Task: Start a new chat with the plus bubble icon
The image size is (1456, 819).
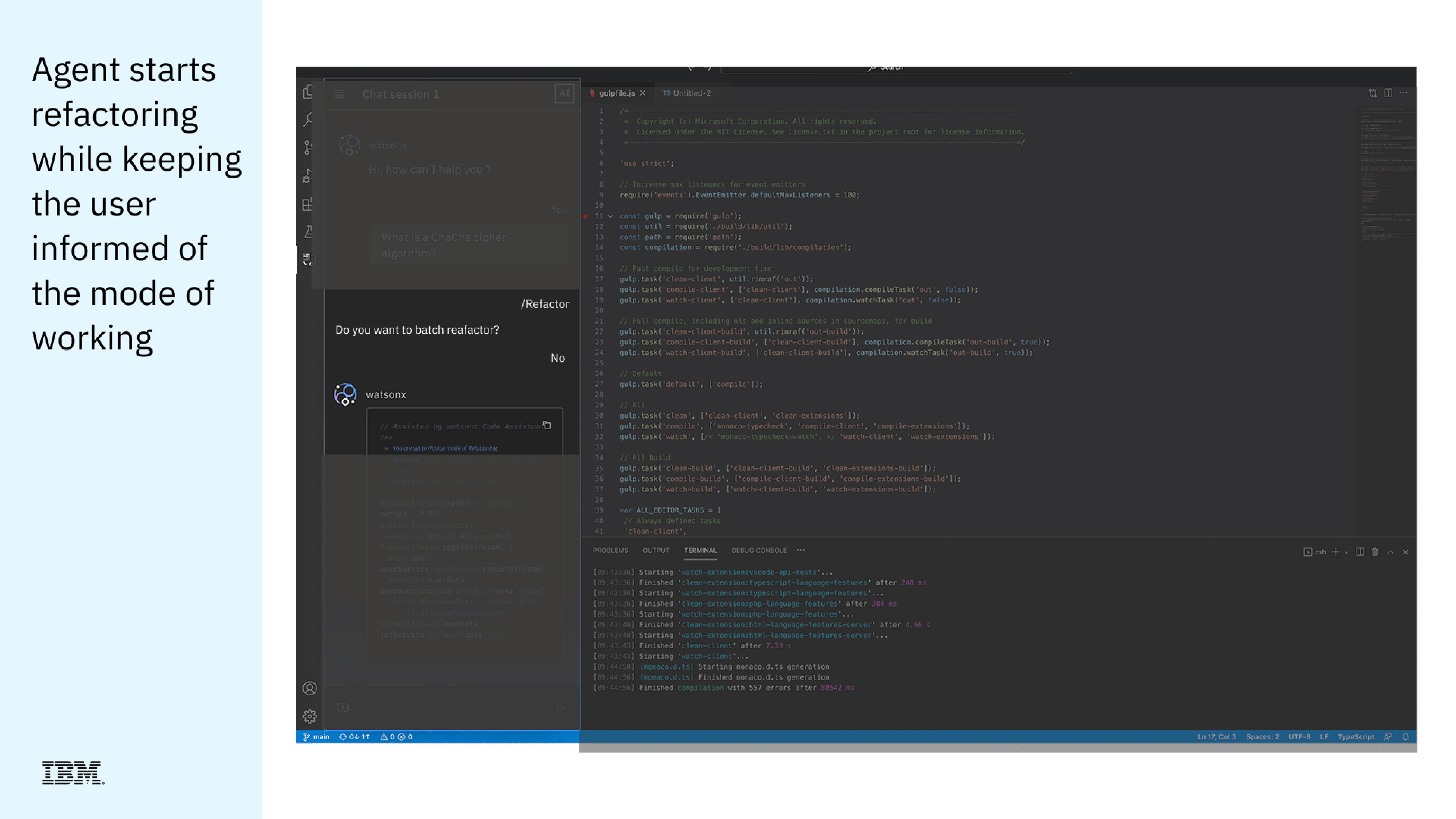Action: pyautogui.click(x=343, y=708)
